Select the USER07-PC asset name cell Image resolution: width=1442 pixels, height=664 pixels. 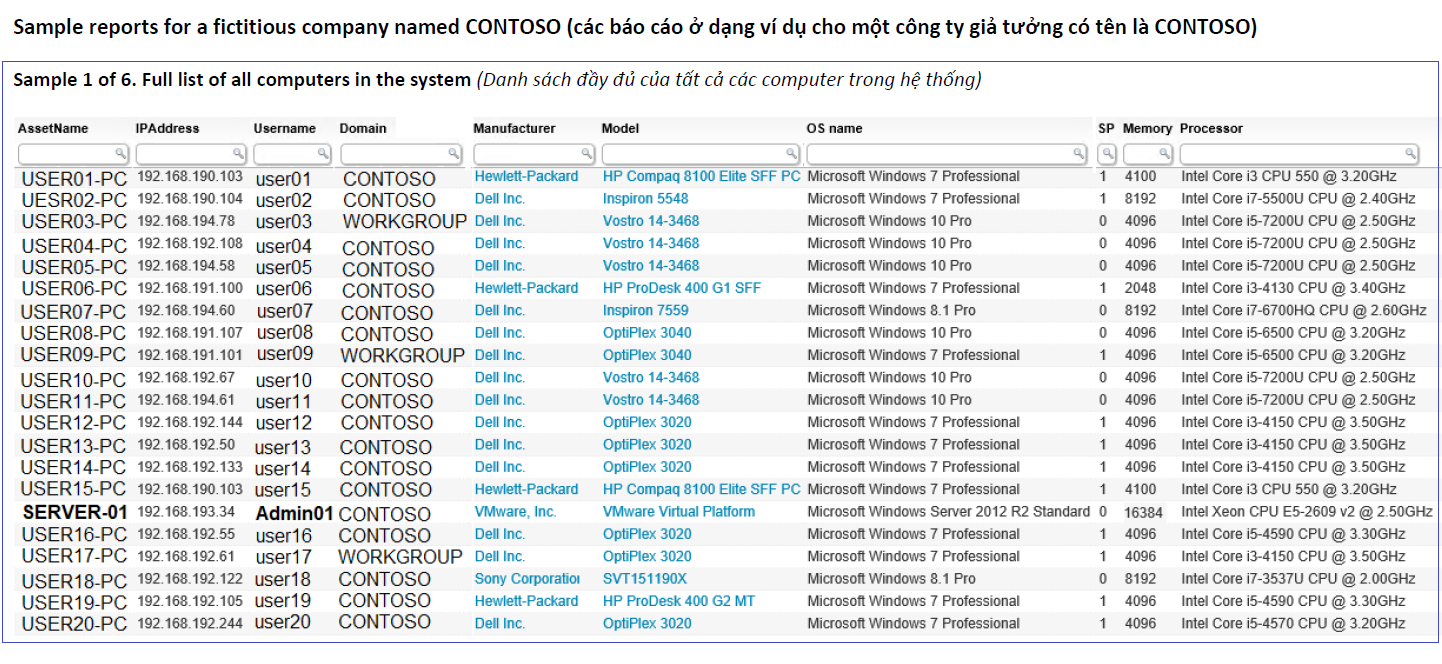pyautogui.click(x=74, y=311)
